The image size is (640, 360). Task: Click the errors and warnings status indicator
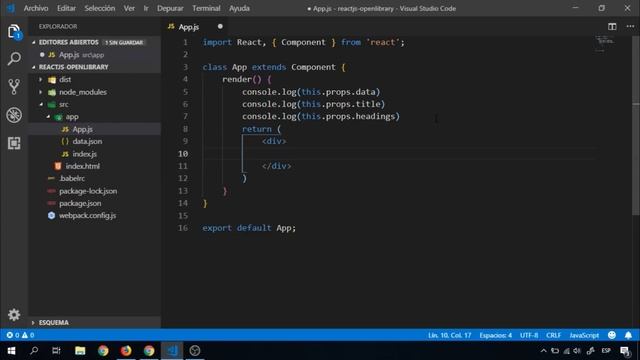(20, 335)
